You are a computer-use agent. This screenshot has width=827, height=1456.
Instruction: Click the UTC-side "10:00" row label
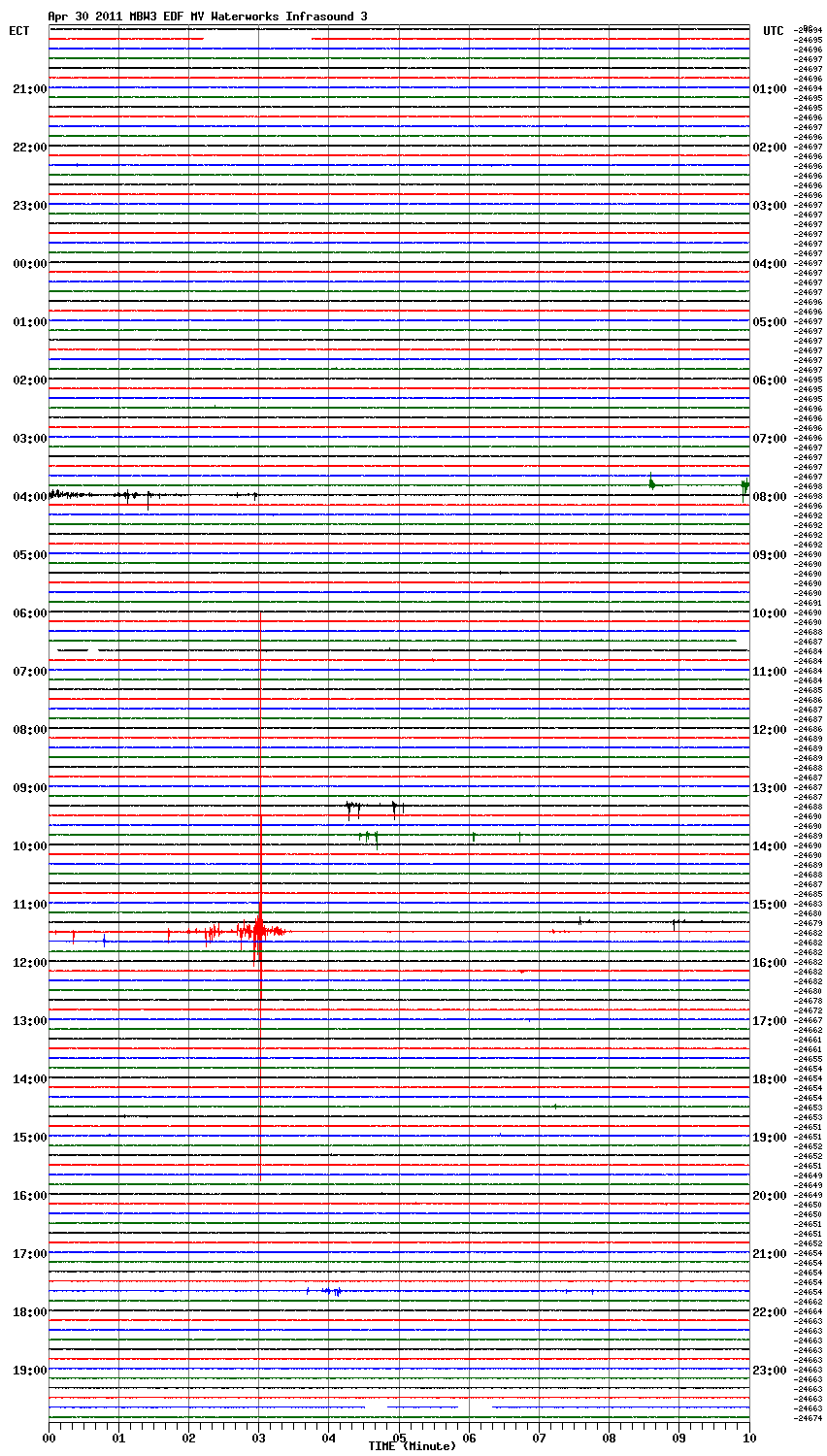(x=770, y=613)
